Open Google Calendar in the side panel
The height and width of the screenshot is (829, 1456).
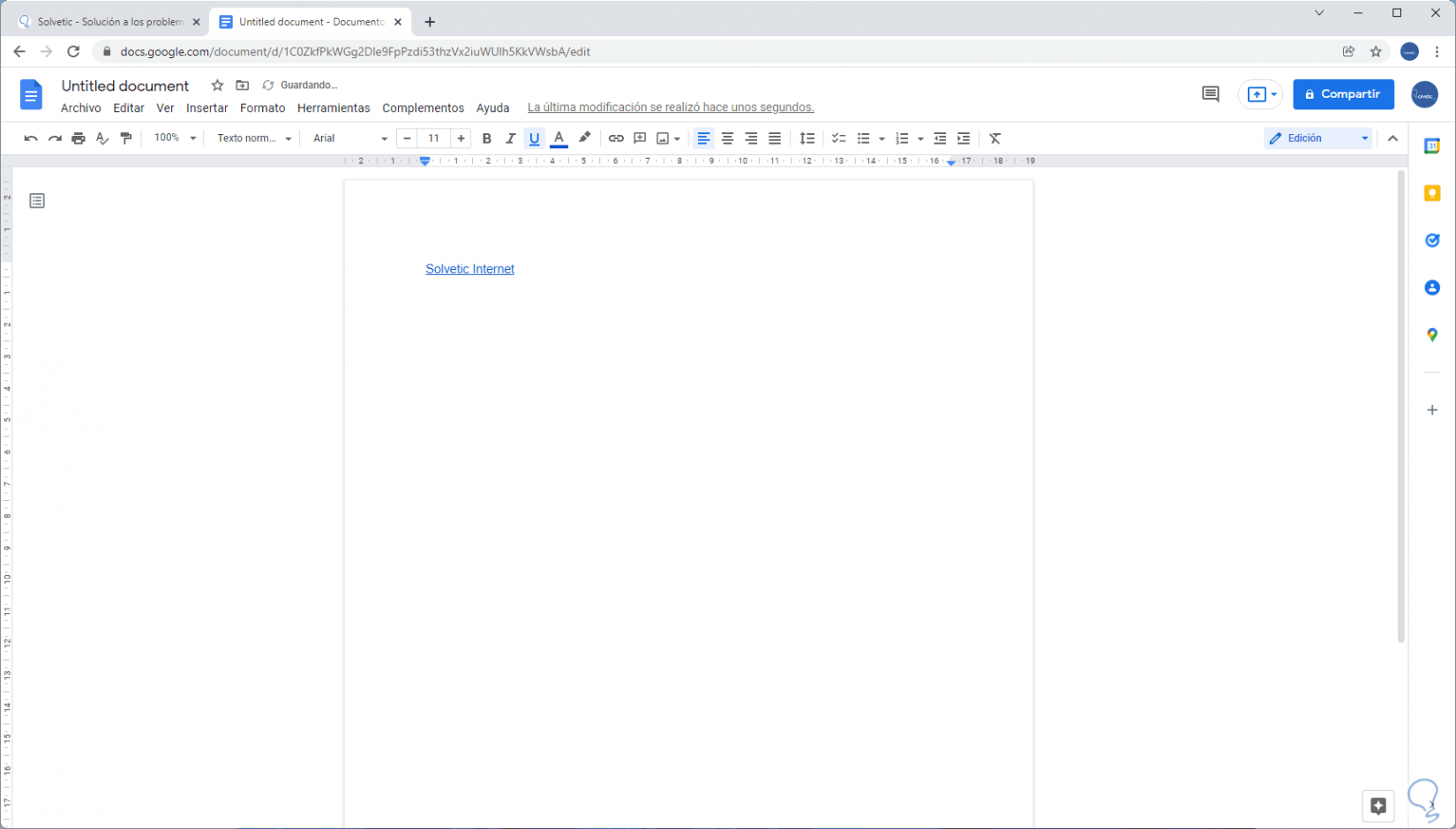[x=1432, y=146]
